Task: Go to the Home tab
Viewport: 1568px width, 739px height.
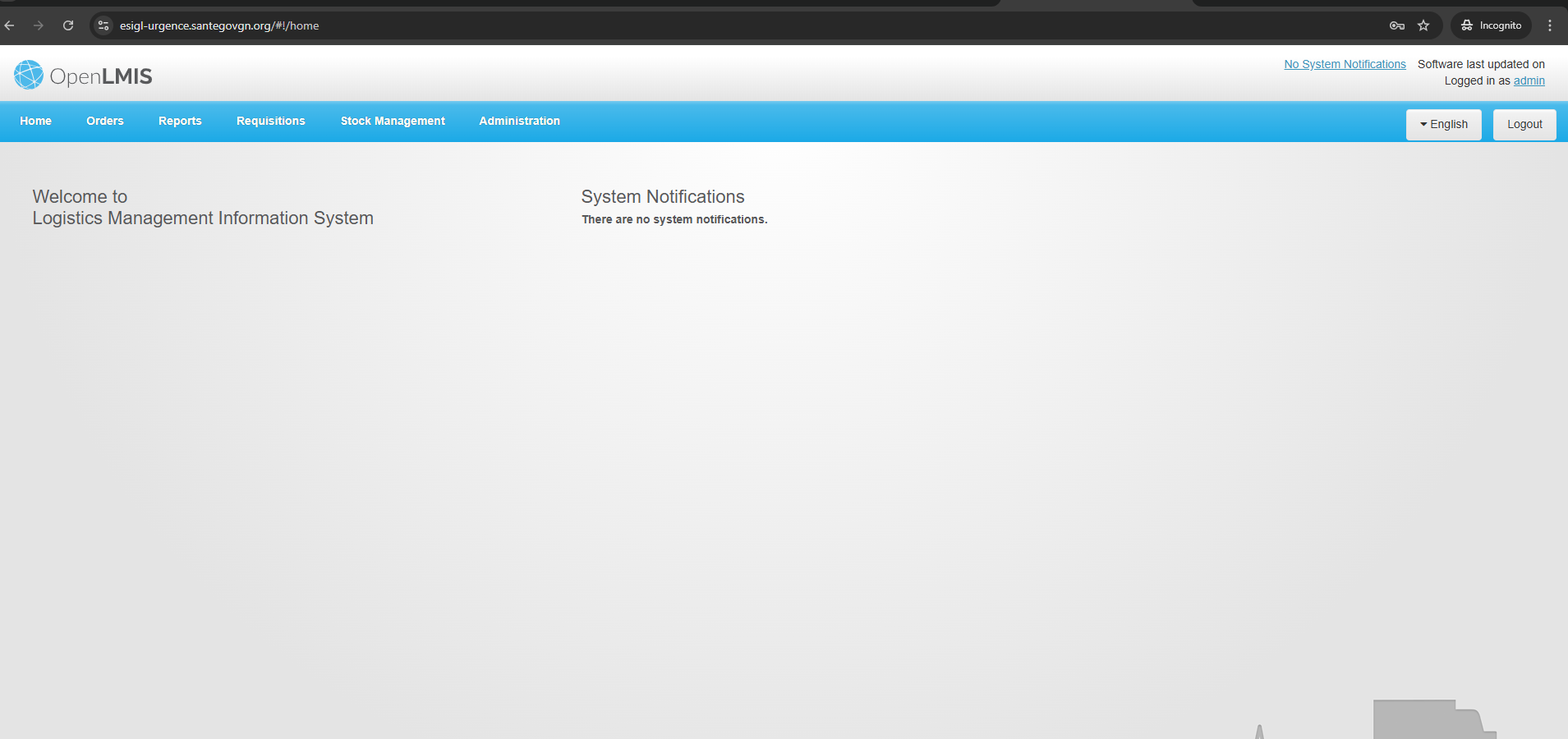Action: point(35,121)
